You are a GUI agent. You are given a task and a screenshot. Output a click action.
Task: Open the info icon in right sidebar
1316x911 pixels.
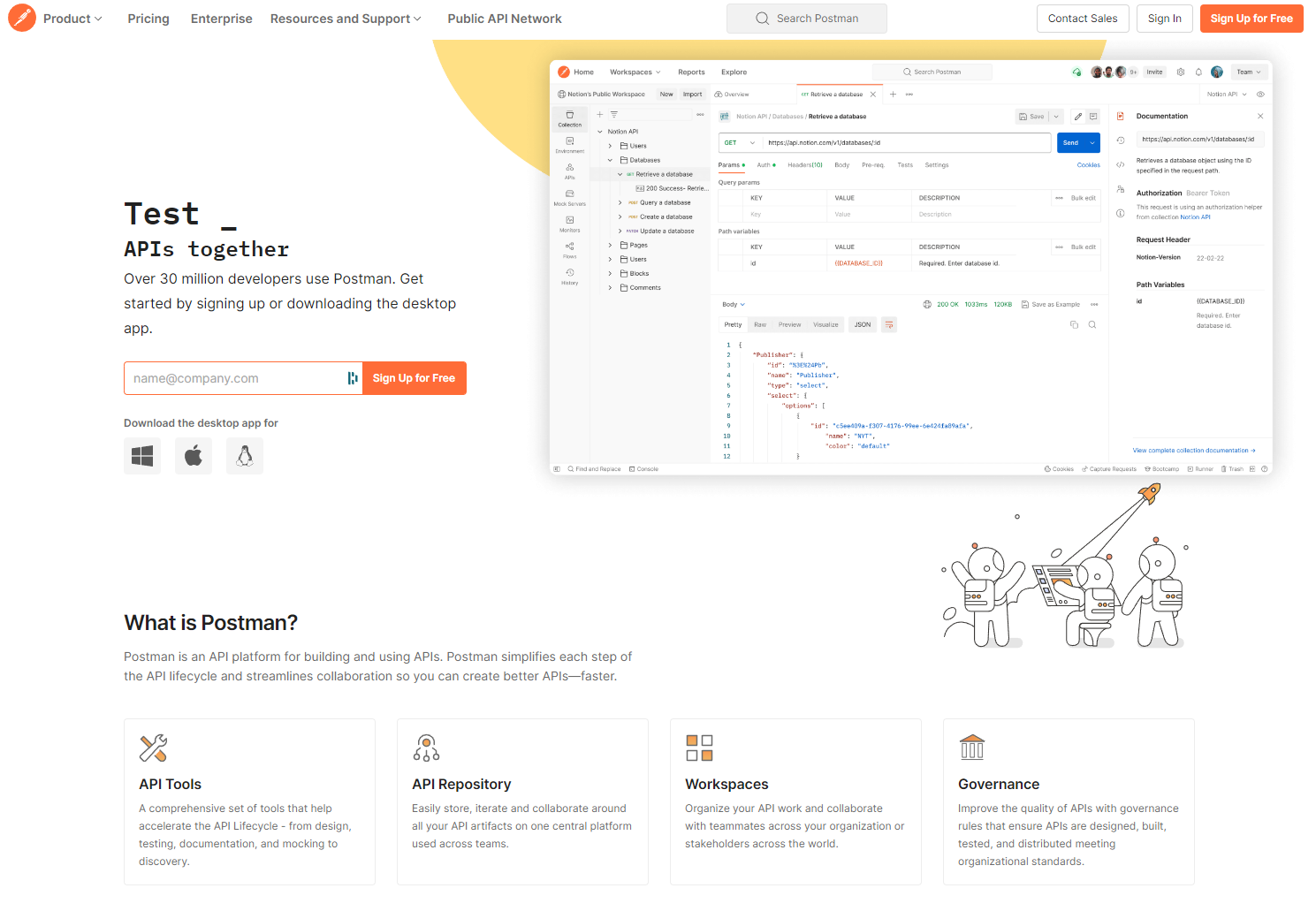point(1121,213)
